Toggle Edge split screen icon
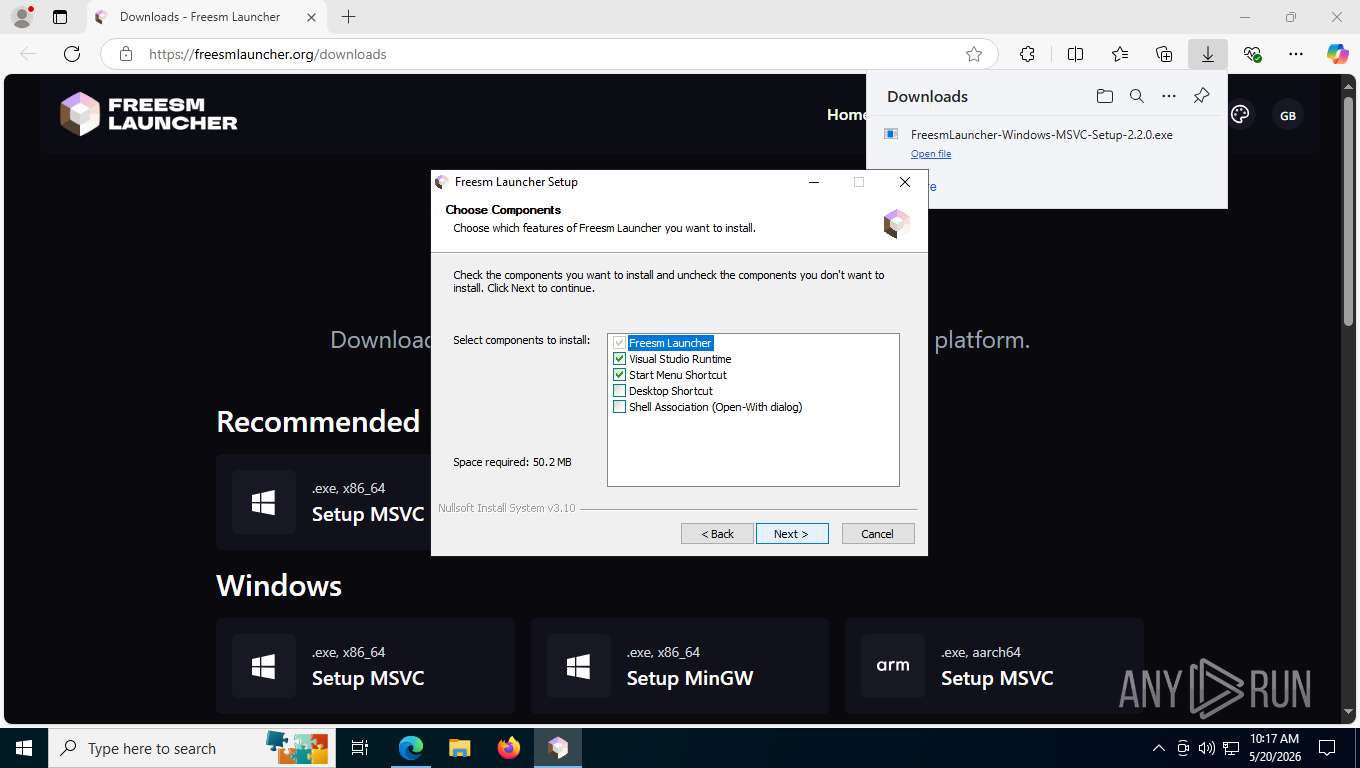 pyautogui.click(x=1075, y=54)
